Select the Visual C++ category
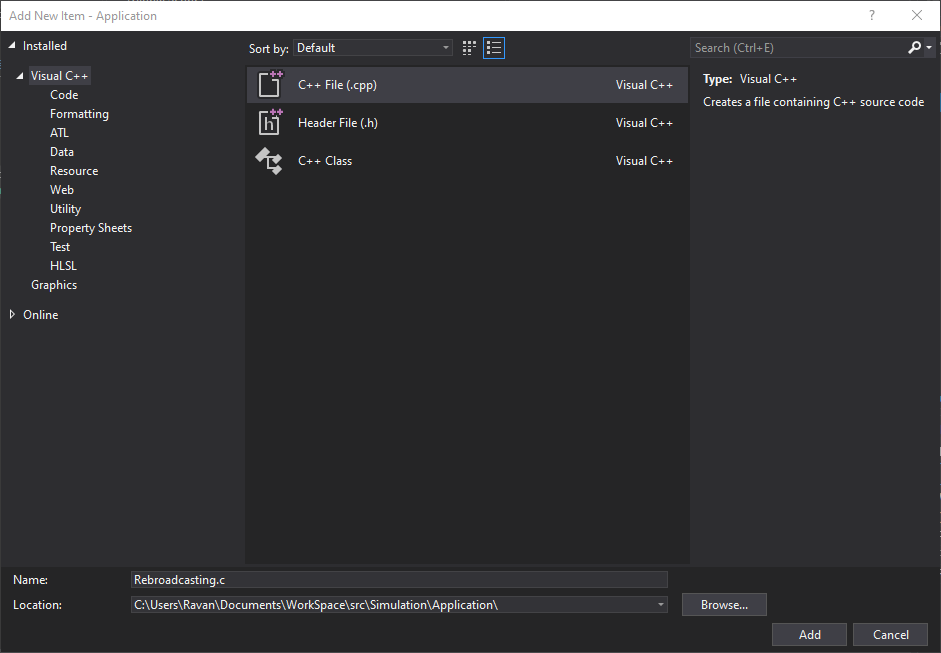Image resolution: width=941 pixels, height=653 pixels. (x=59, y=76)
